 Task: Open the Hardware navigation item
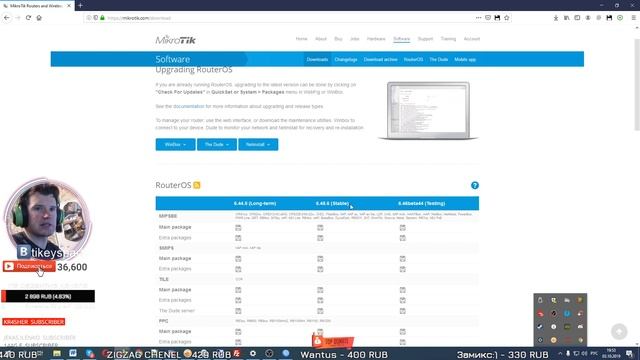(376, 39)
